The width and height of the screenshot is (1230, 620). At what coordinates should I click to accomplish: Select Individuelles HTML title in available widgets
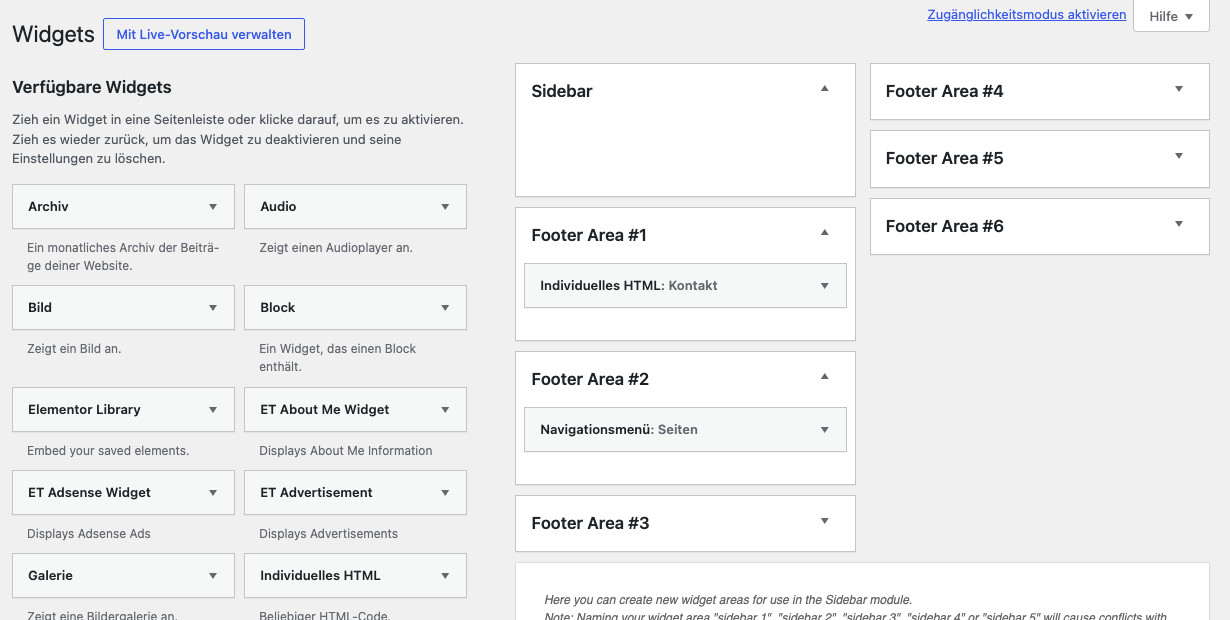(320, 575)
